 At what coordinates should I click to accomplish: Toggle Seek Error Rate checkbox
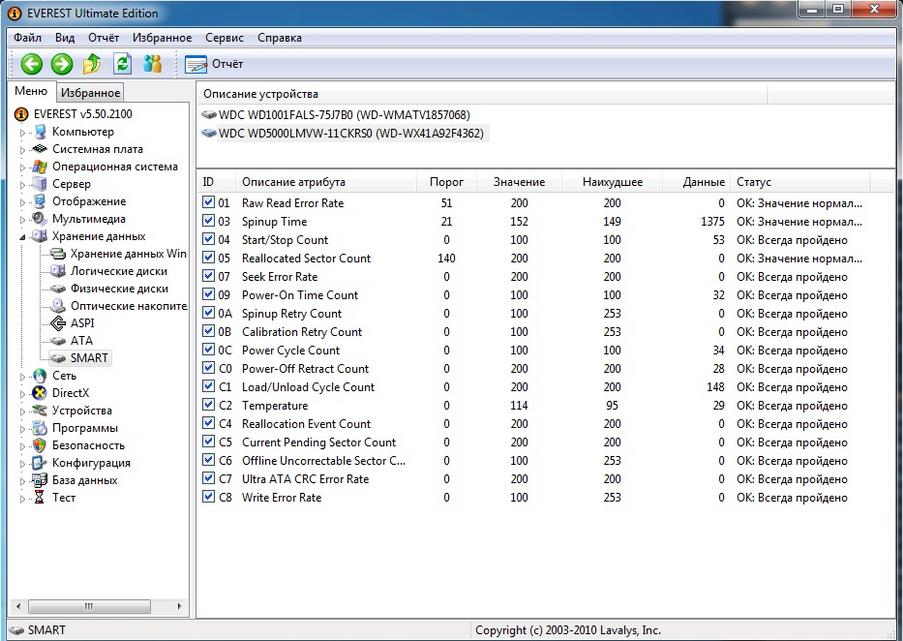208,276
